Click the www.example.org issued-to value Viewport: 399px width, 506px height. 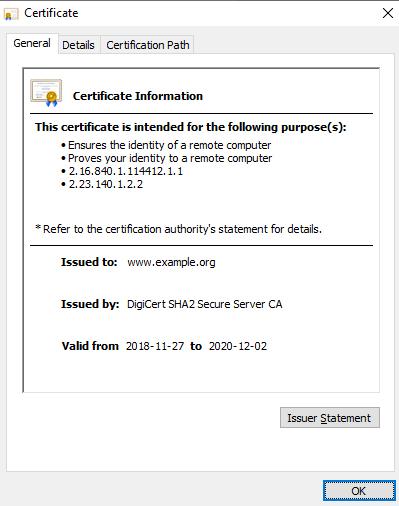point(171,262)
